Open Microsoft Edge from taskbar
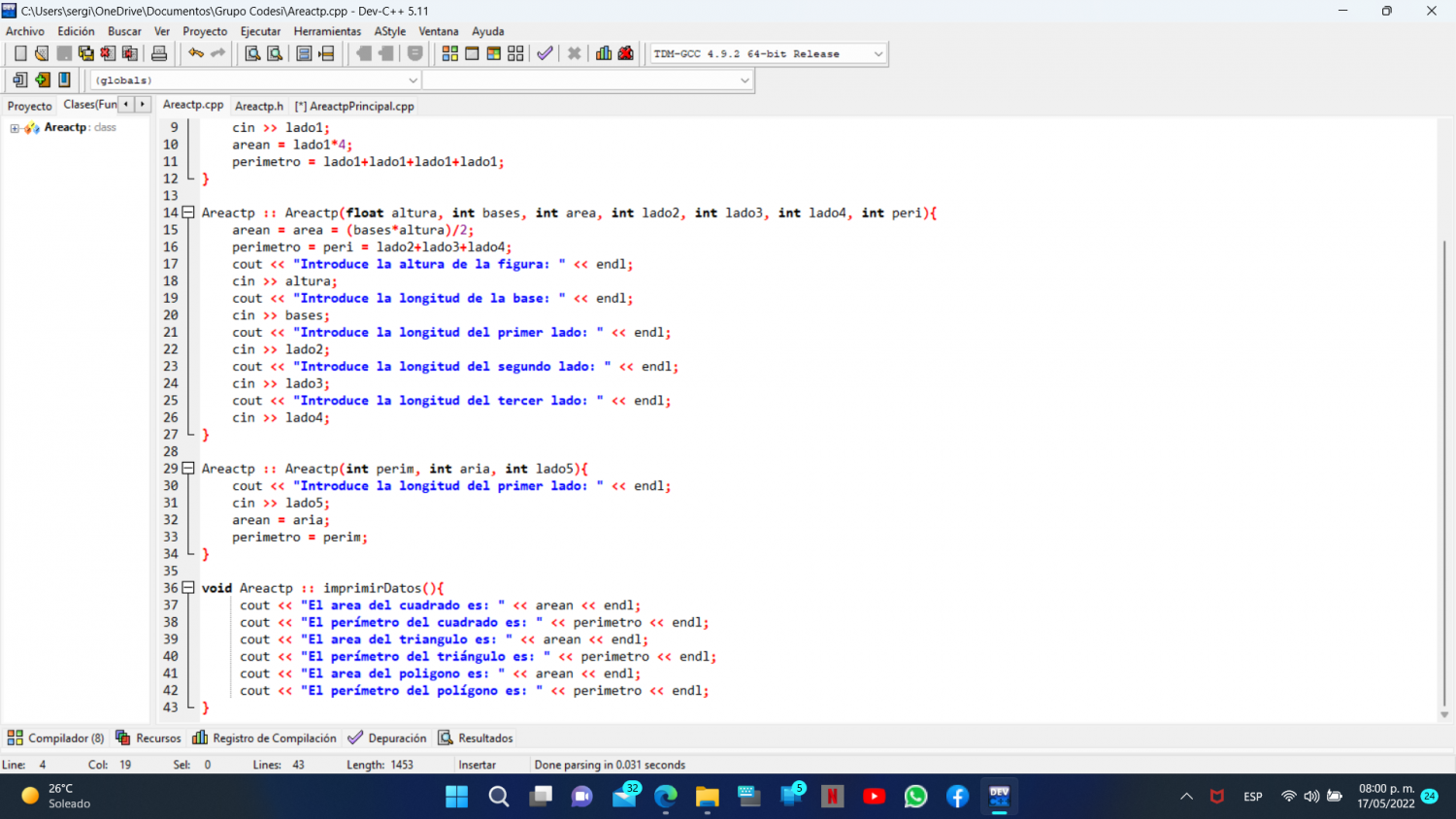Viewport: 1456px width, 819px height. point(666,797)
